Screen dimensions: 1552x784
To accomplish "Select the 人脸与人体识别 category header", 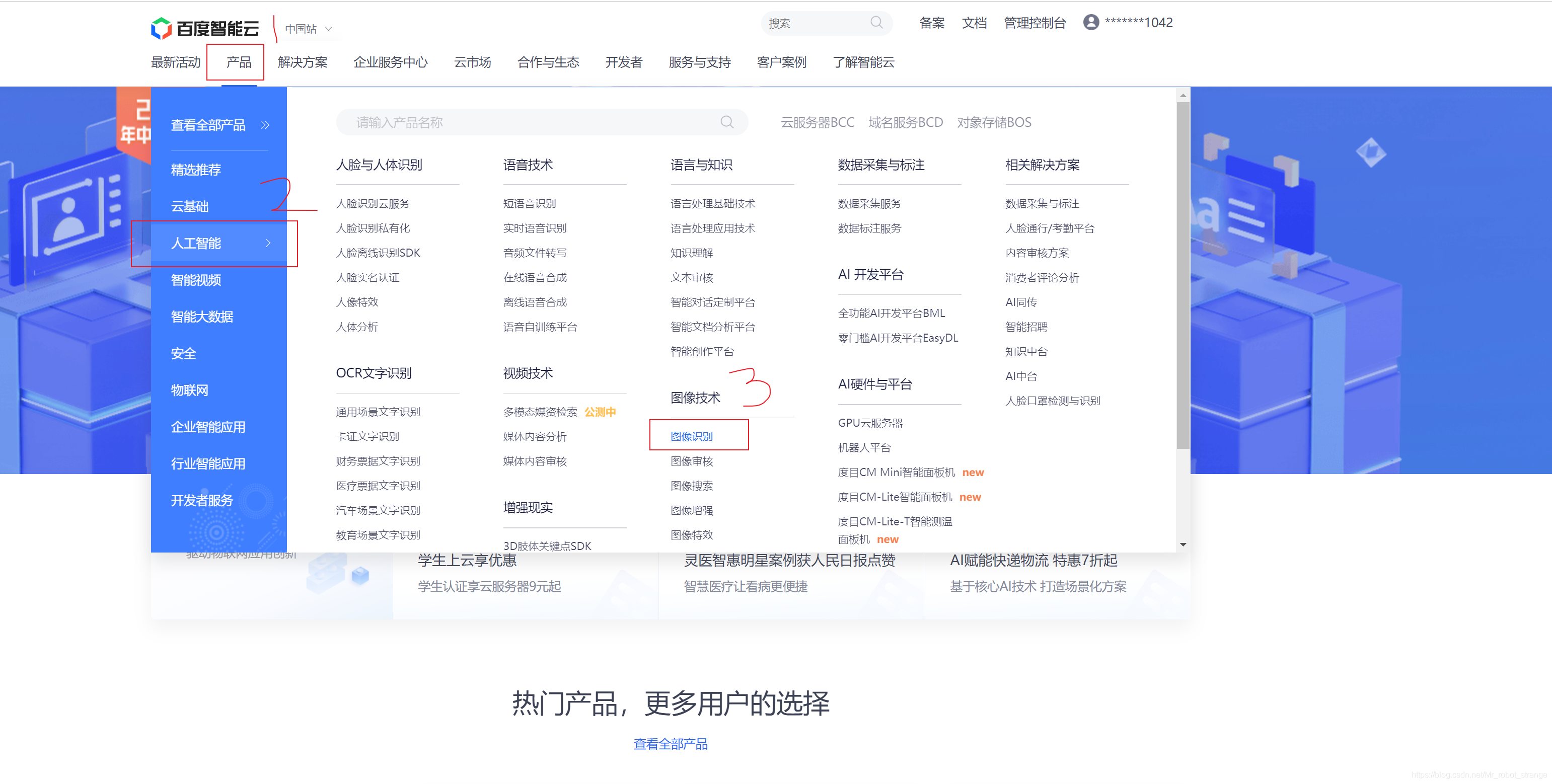I will click(x=380, y=165).
